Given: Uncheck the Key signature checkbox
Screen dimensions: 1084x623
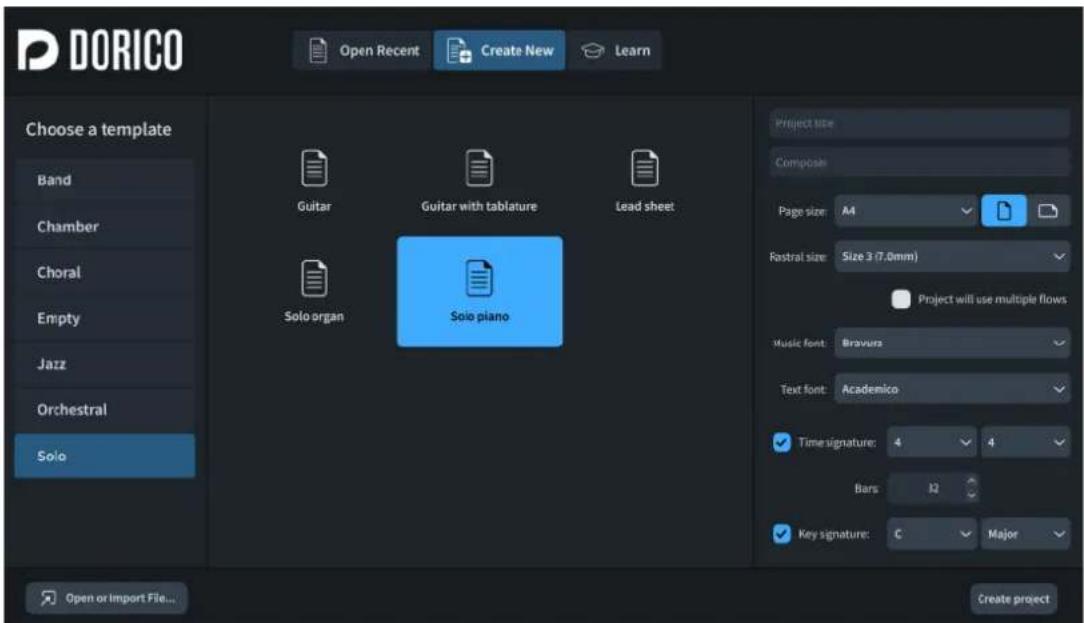Looking at the screenshot, I should [781, 534].
